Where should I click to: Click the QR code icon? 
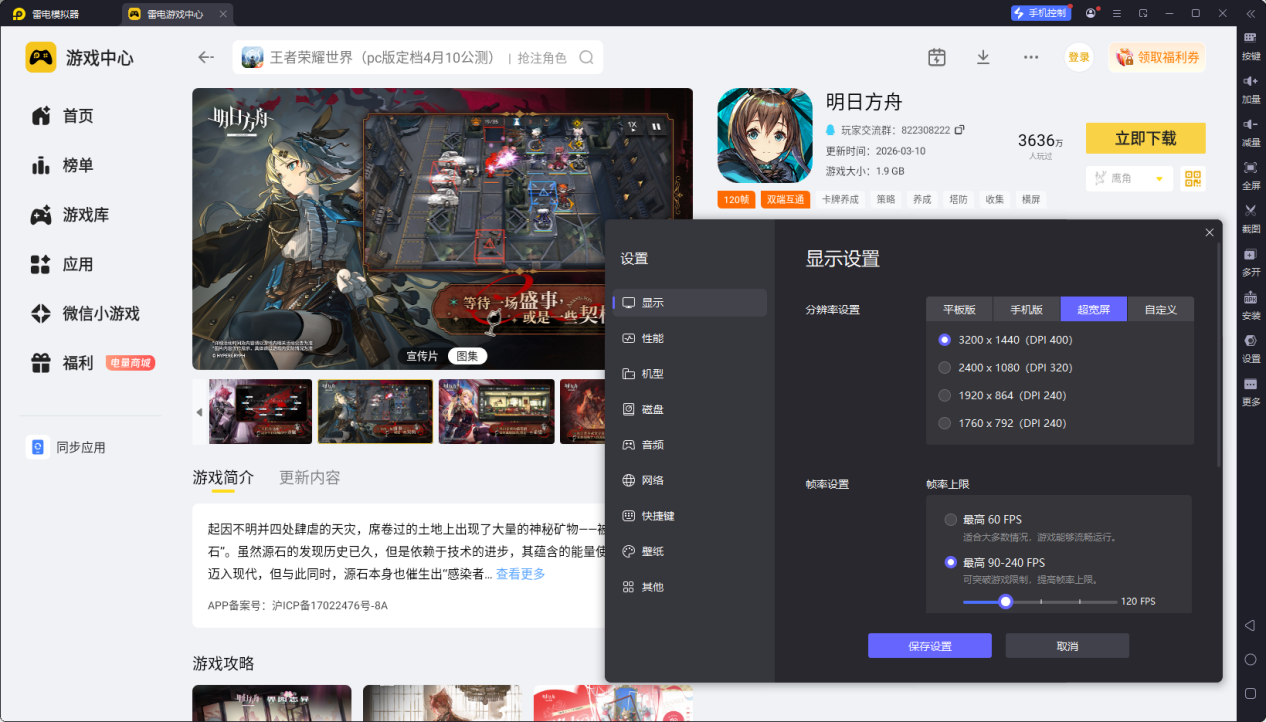click(1192, 178)
